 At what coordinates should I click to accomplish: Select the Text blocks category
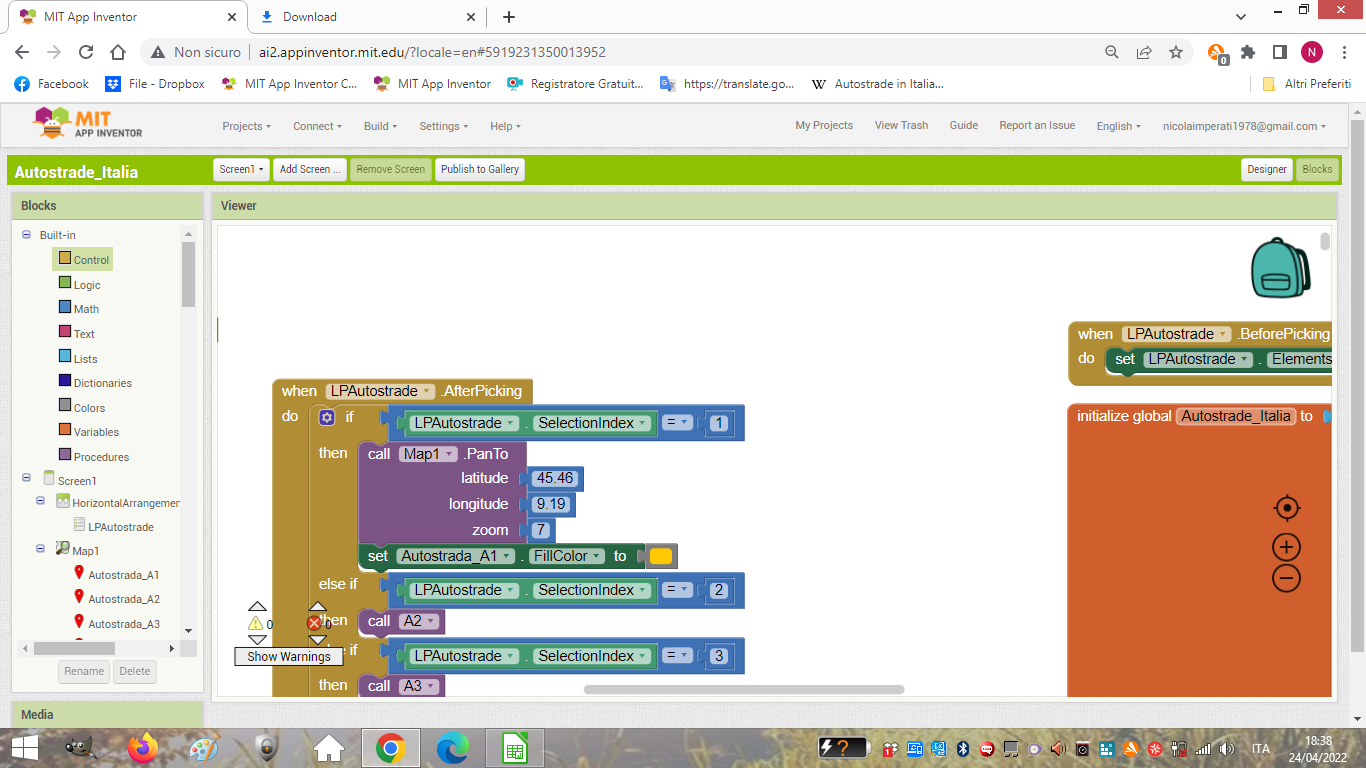point(77,333)
